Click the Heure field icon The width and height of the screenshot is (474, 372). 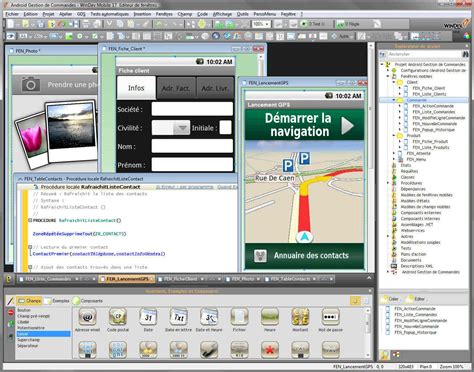(x=270, y=317)
